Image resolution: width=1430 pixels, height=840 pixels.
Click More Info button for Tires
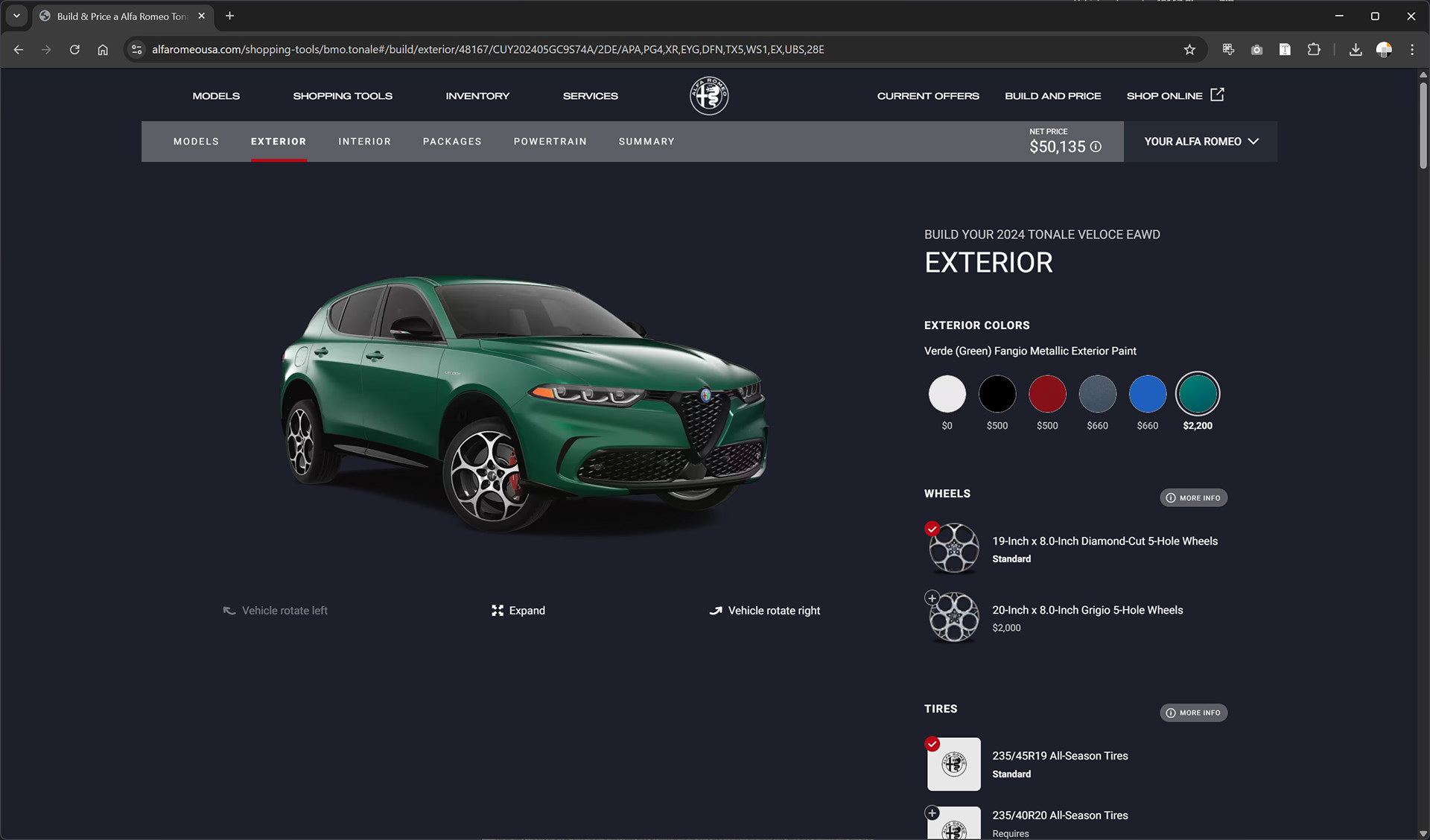click(1193, 713)
